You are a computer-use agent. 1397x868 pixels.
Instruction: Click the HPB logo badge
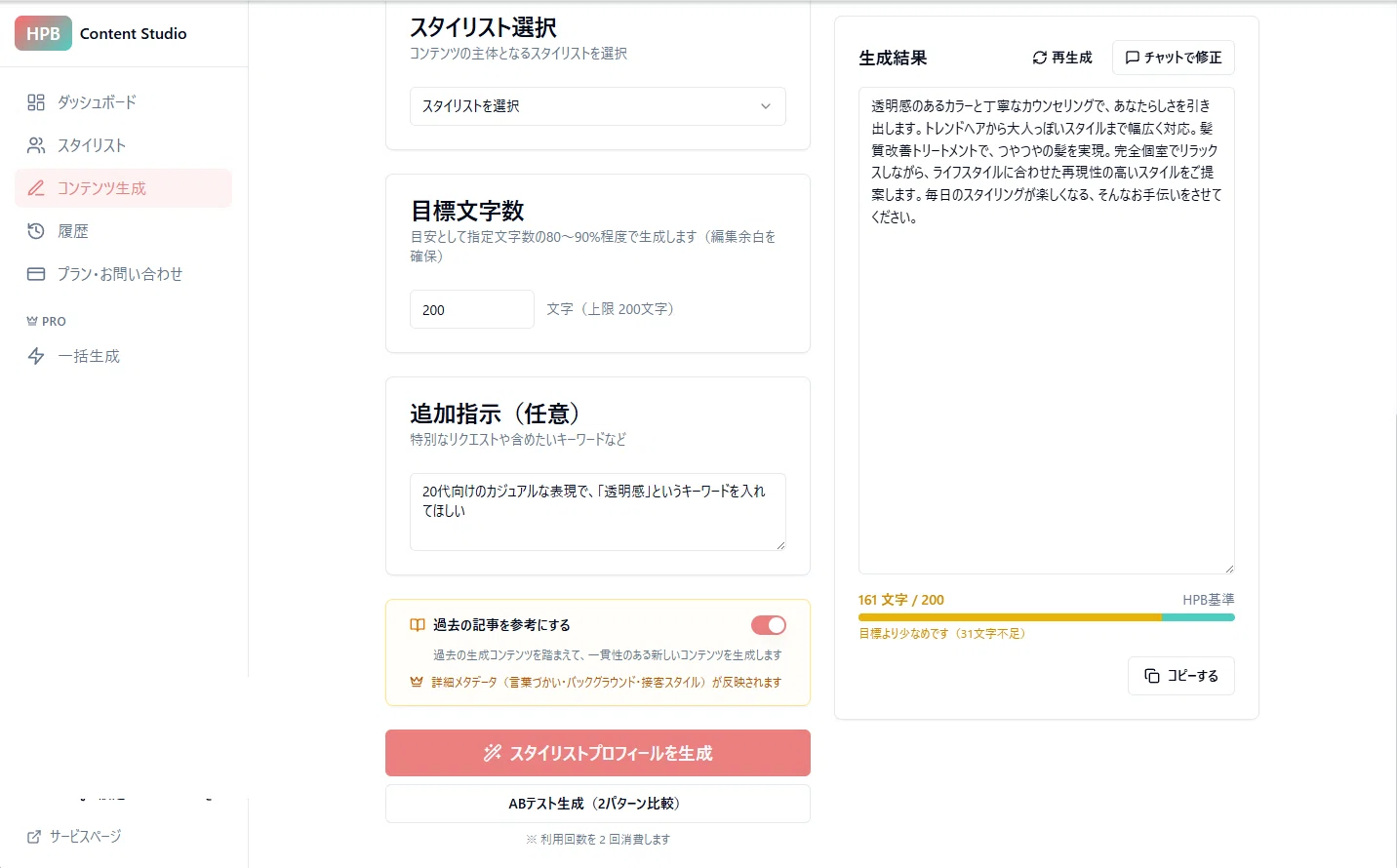coord(43,33)
